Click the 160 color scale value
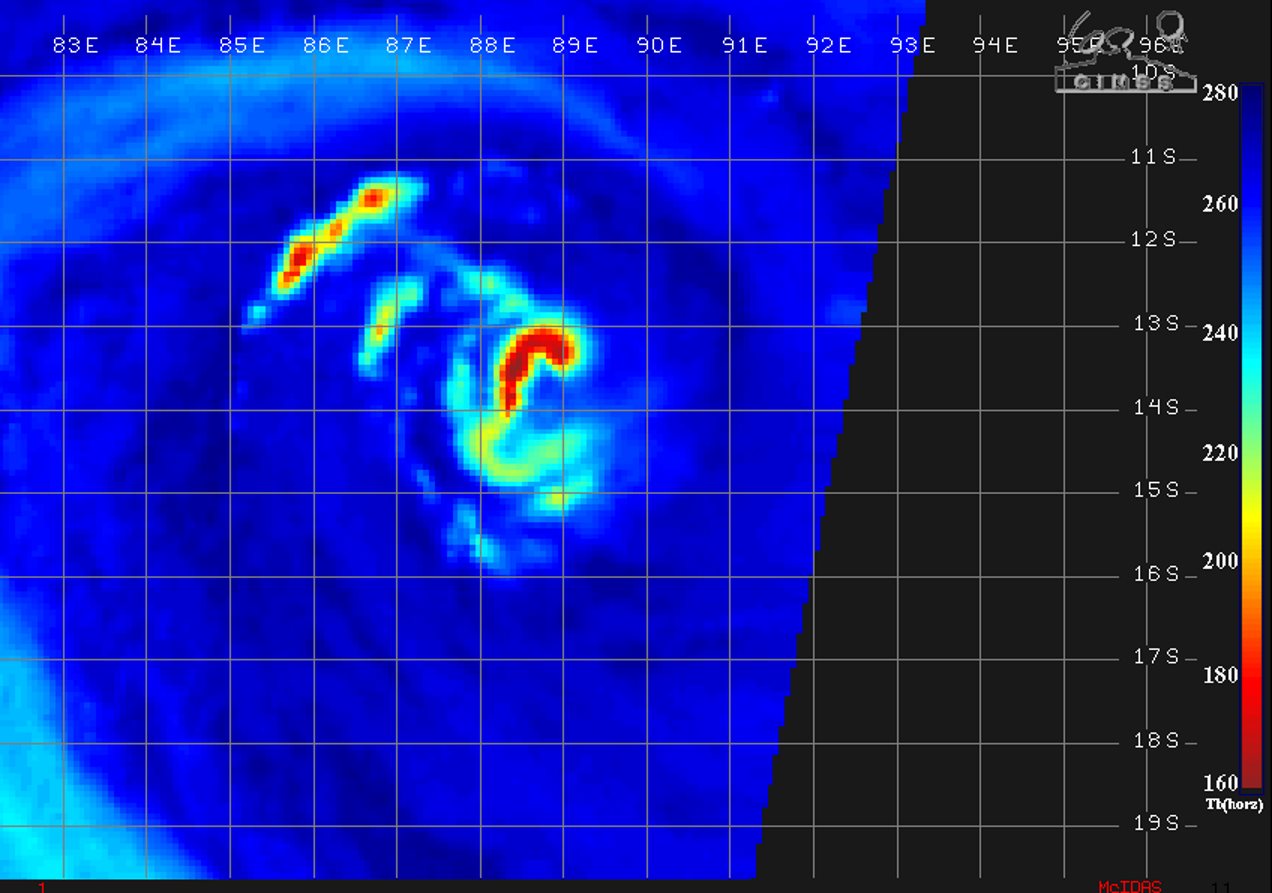1272x893 pixels. click(x=1220, y=782)
